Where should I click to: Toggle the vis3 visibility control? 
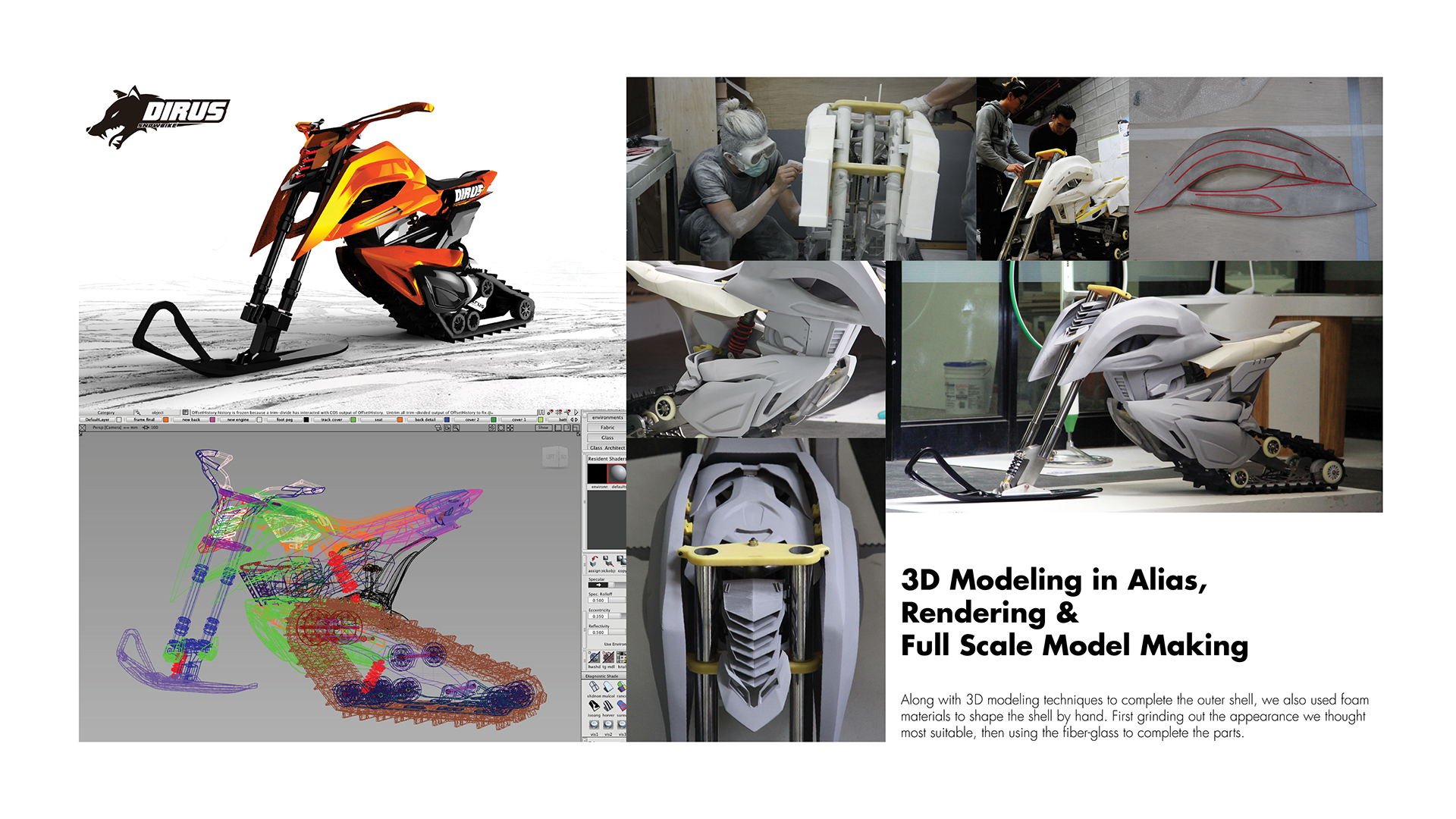[x=621, y=726]
